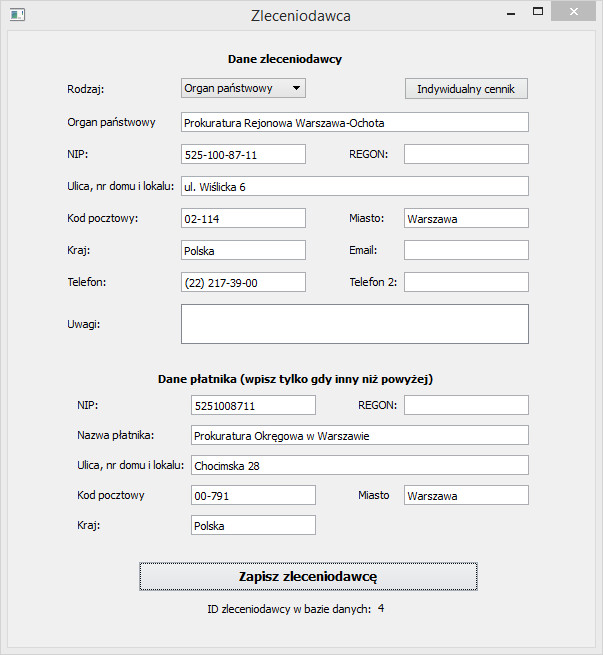Click the 'Telefon 2:' label
The height and width of the screenshot is (655, 603).
point(373,282)
